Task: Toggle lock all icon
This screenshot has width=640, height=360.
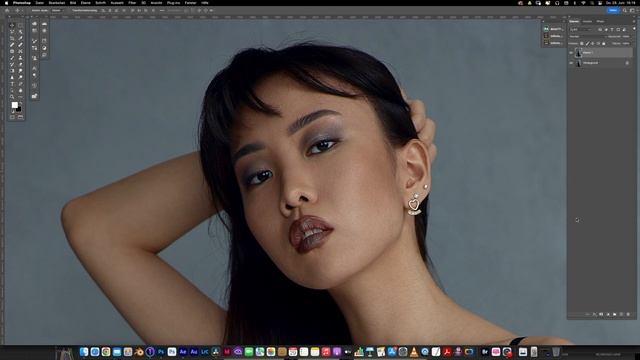Action: tap(604, 44)
